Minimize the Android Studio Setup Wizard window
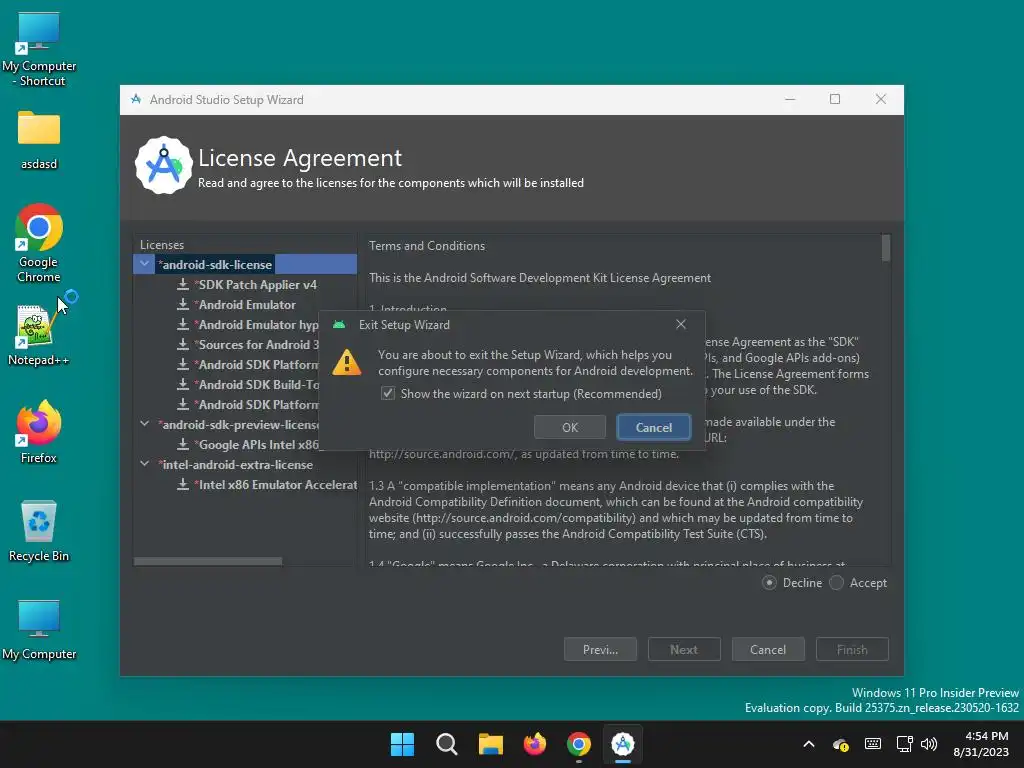The height and width of the screenshot is (768, 1024). coord(790,99)
